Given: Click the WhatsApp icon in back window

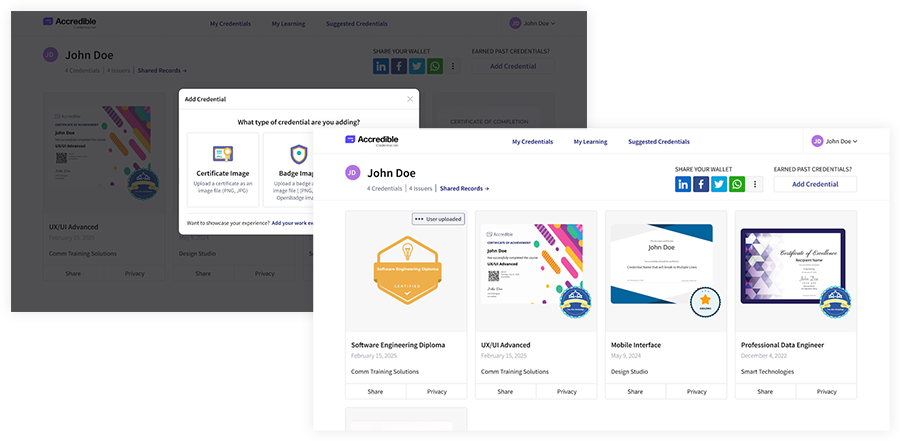Looking at the screenshot, I should (x=435, y=66).
